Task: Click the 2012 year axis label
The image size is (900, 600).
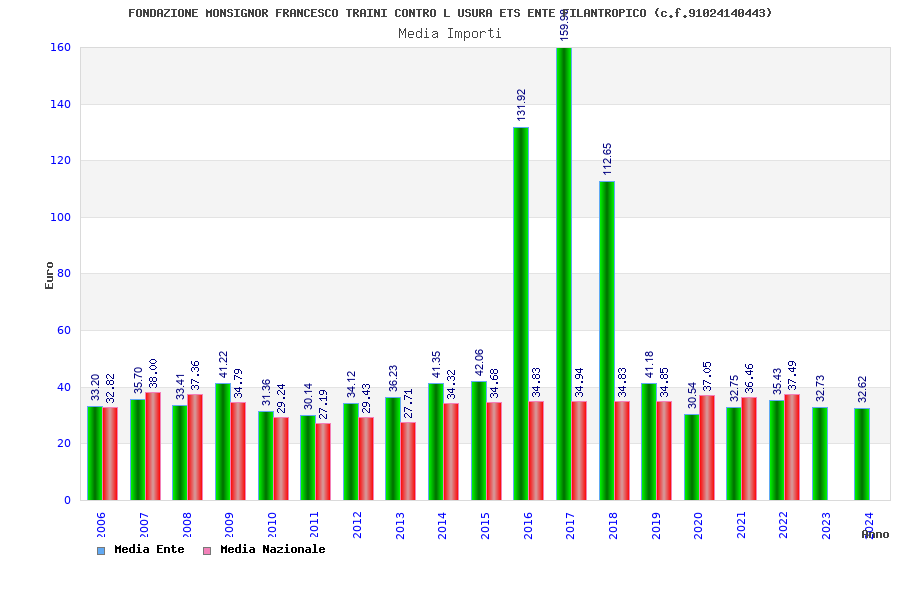Action: point(357,525)
